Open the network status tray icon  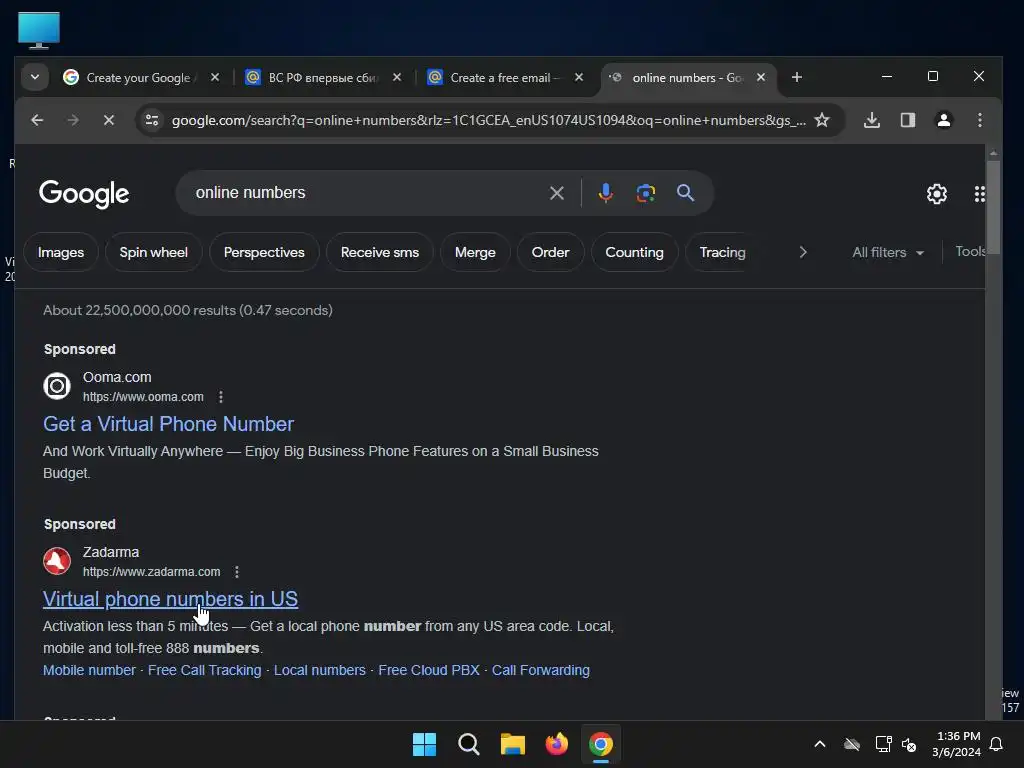[883, 744]
